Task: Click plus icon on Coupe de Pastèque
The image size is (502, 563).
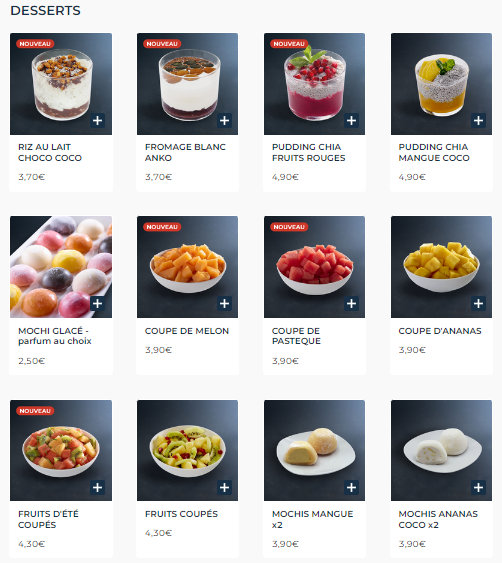Action: [352, 304]
